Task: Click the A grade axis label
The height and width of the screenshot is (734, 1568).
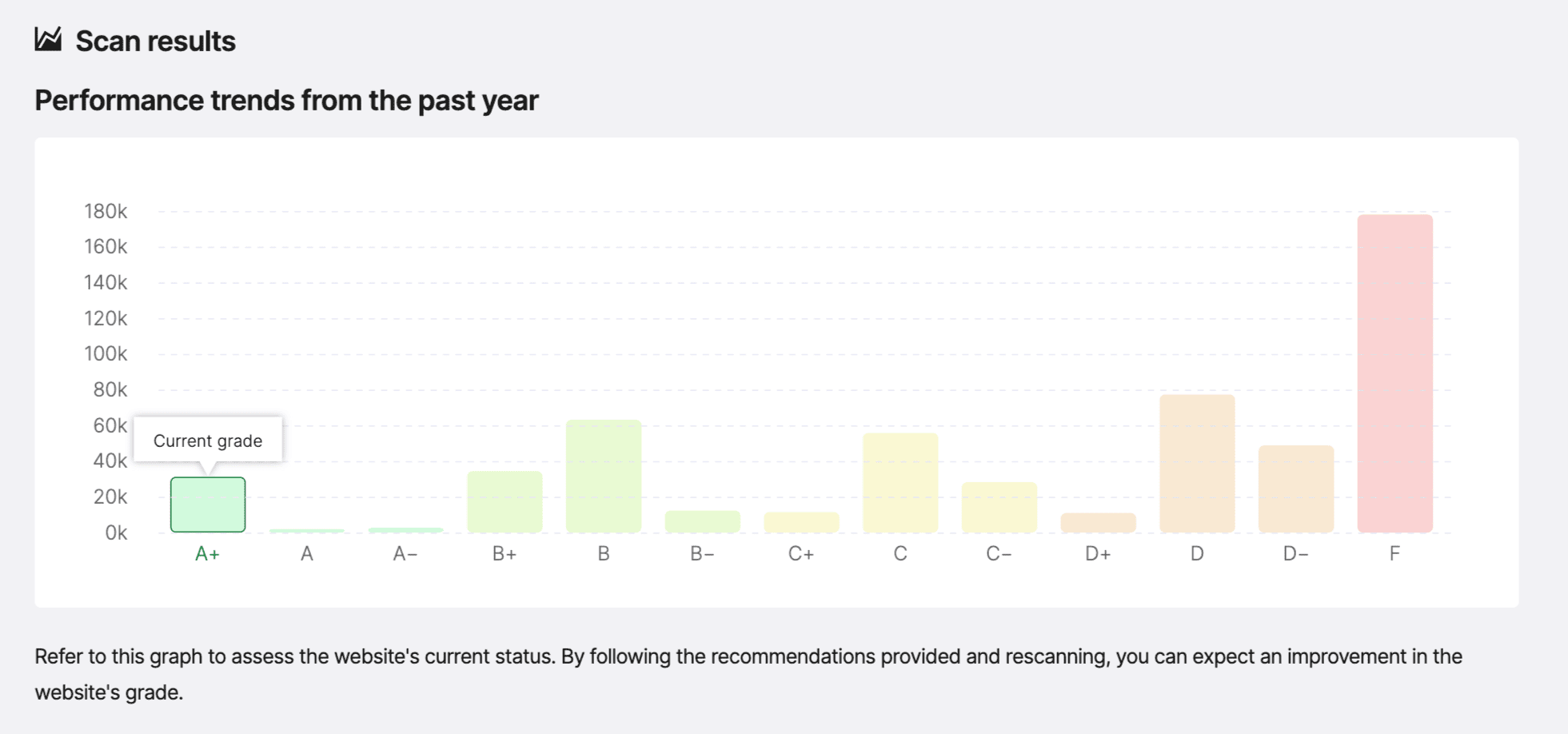Action: (x=307, y=553)
